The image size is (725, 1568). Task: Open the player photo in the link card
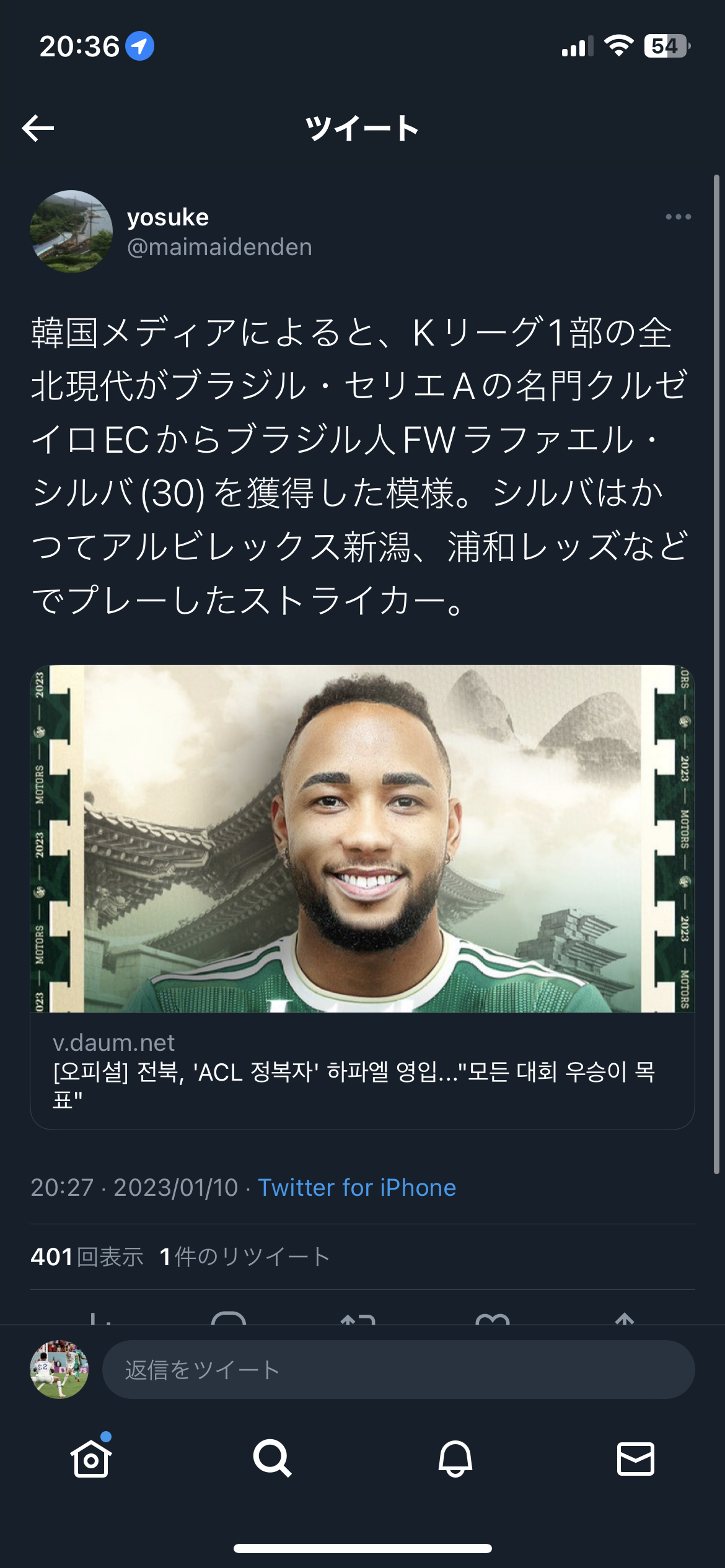point(362,838)
